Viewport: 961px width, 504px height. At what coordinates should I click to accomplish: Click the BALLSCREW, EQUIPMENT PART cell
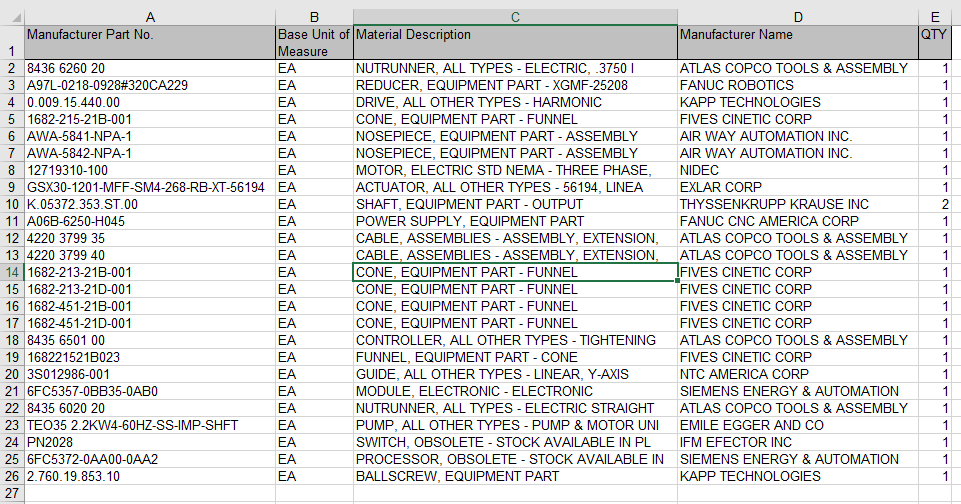(515, 476)
